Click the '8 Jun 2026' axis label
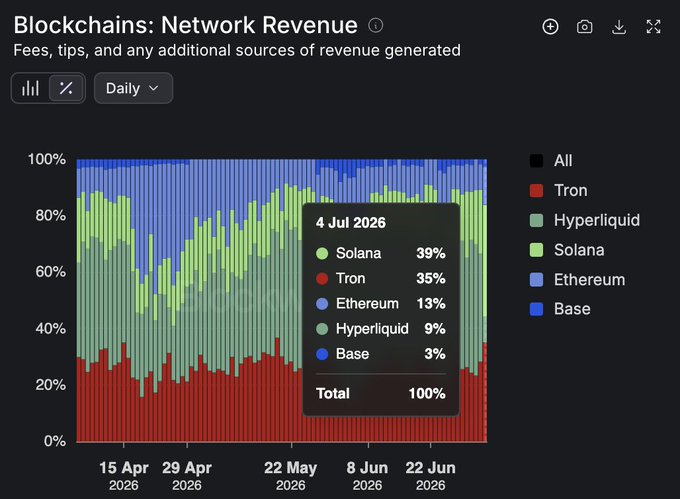The width and height of the screenshot is (680, 499). pyautogui.click(x=367, y=476)
